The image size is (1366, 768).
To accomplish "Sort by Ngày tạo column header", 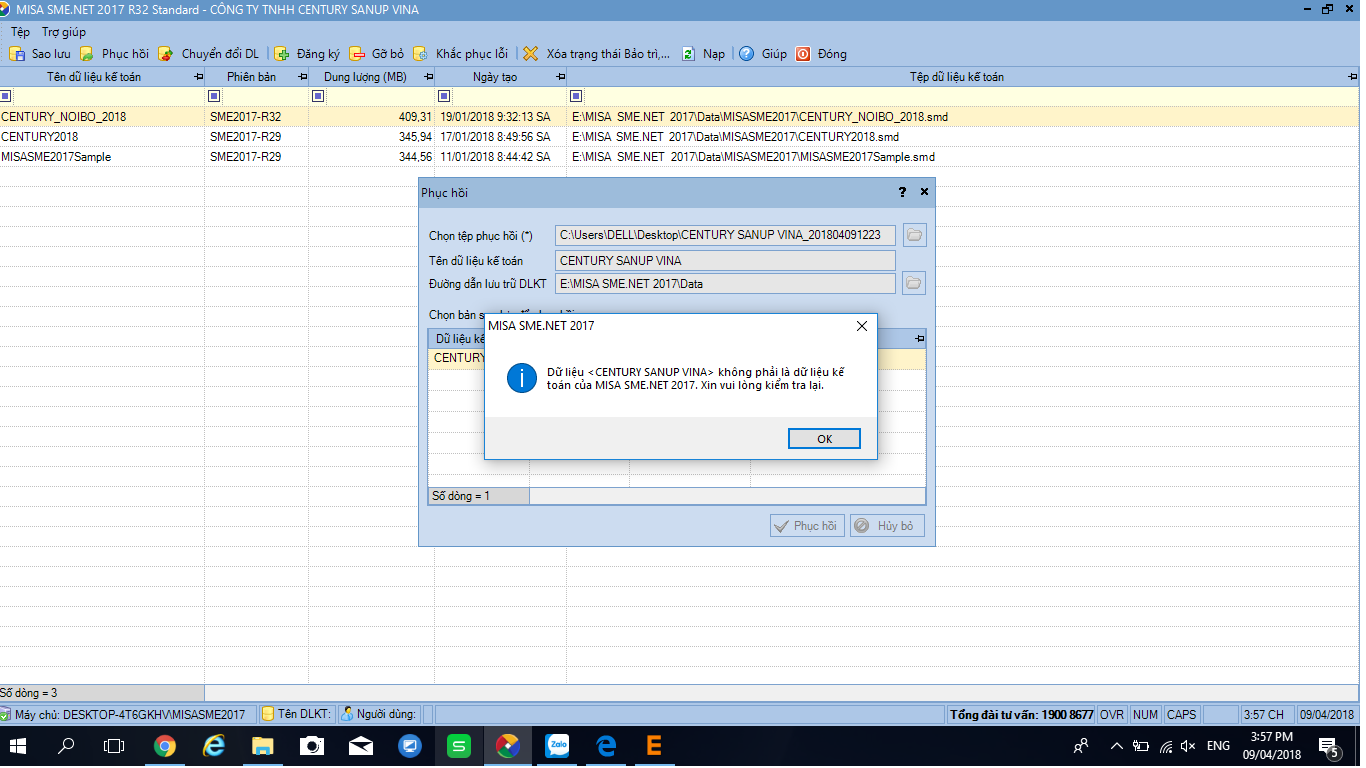I will click(495, 77).
